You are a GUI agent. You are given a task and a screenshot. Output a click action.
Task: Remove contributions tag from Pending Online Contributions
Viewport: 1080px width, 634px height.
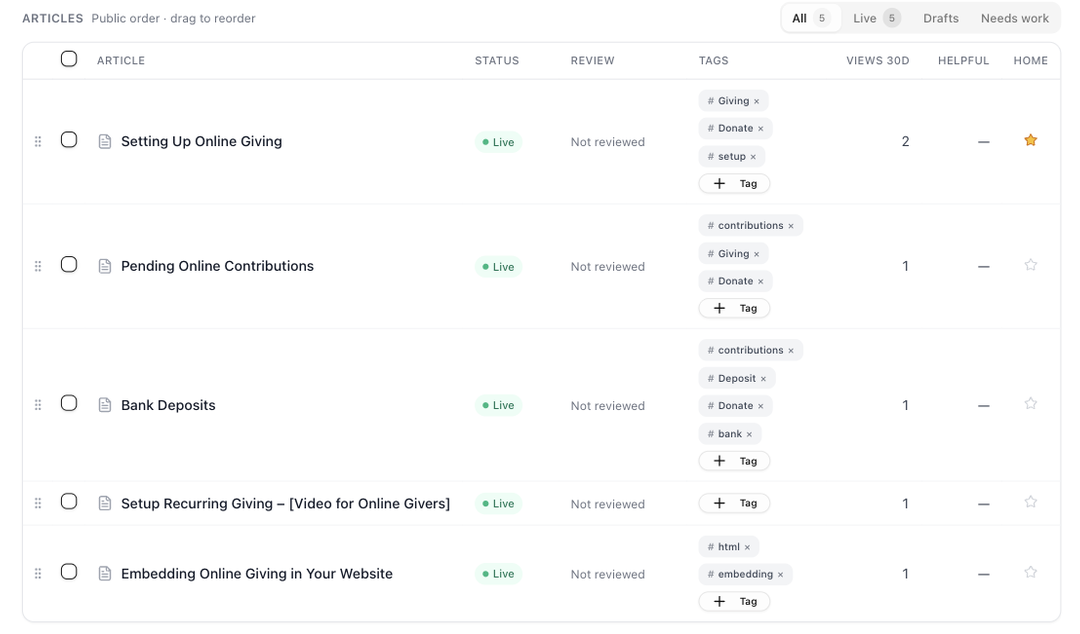(791, 226)
